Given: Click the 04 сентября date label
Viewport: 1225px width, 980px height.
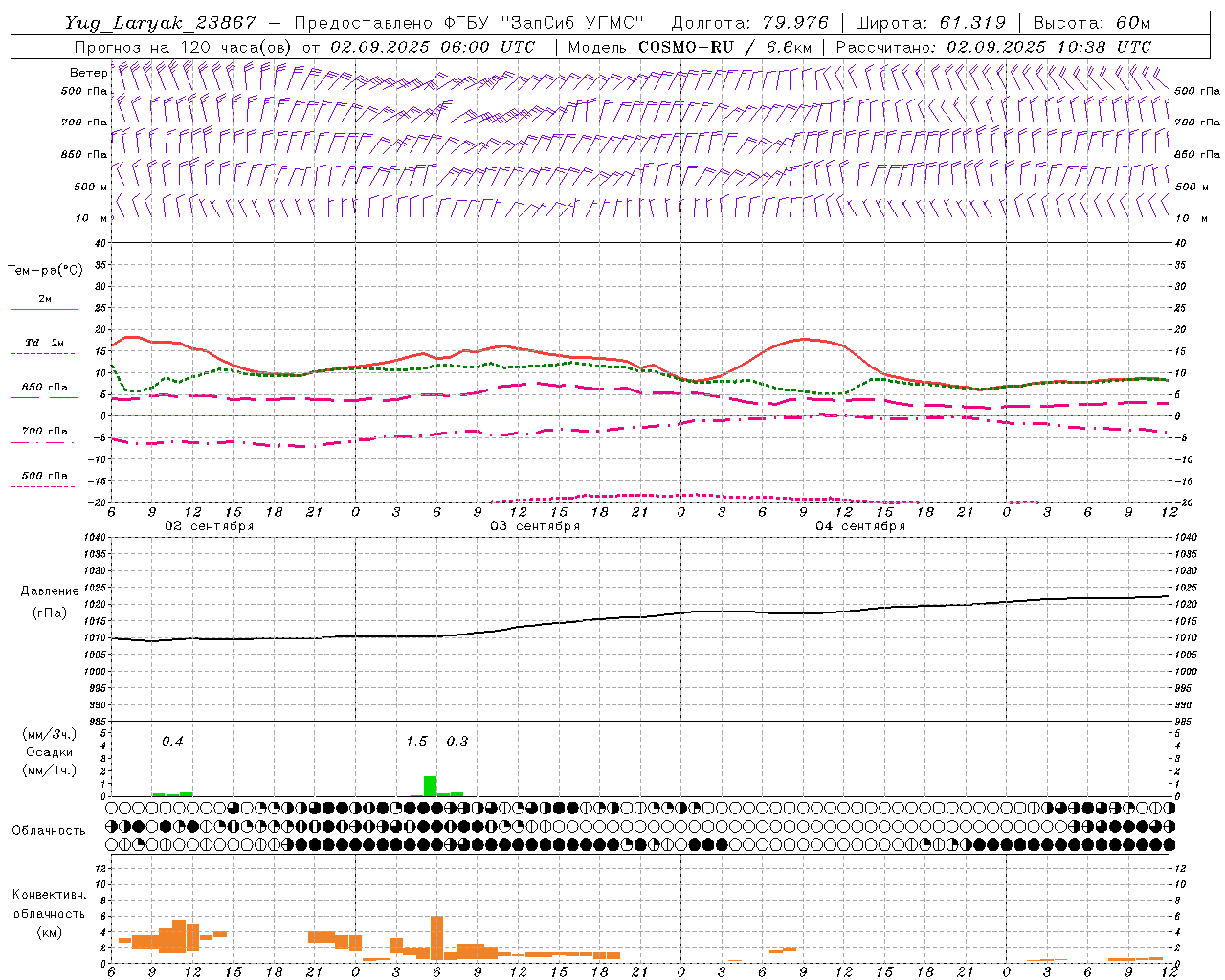Looking at the screenshot, I should (860, 526).
